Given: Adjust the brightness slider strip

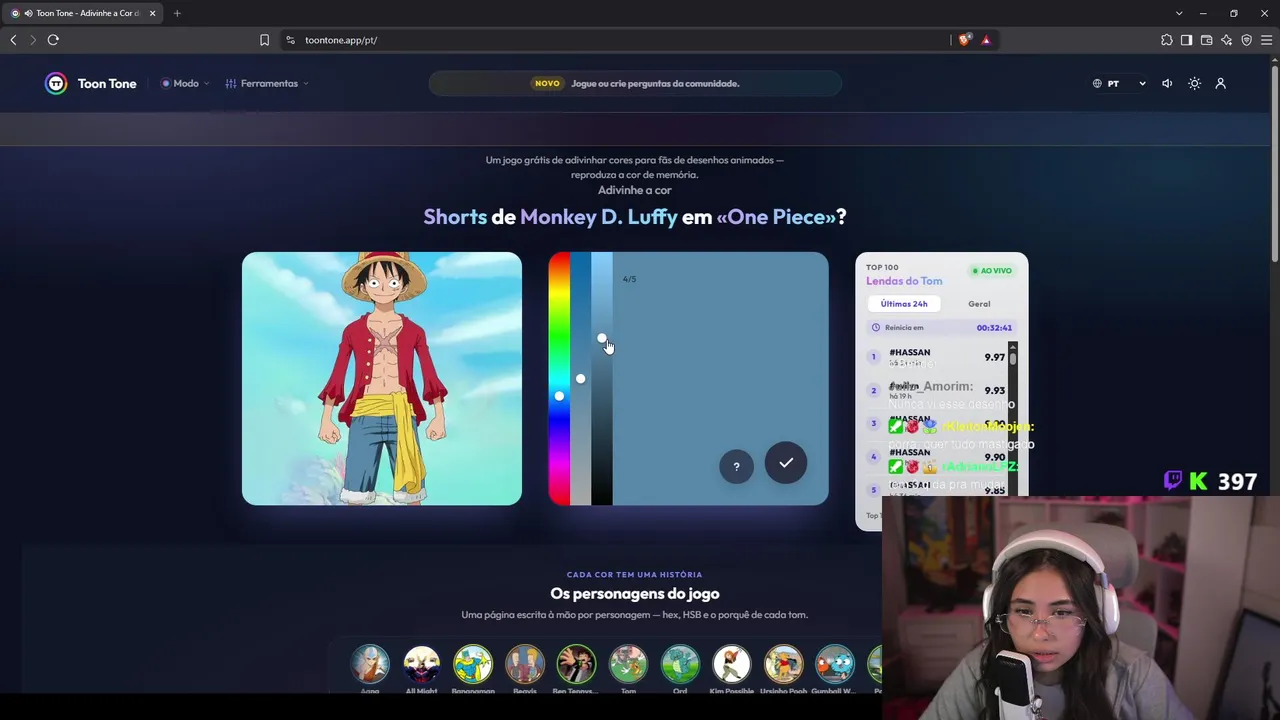Looking at the screenshot, I should (x=601, y=379).
